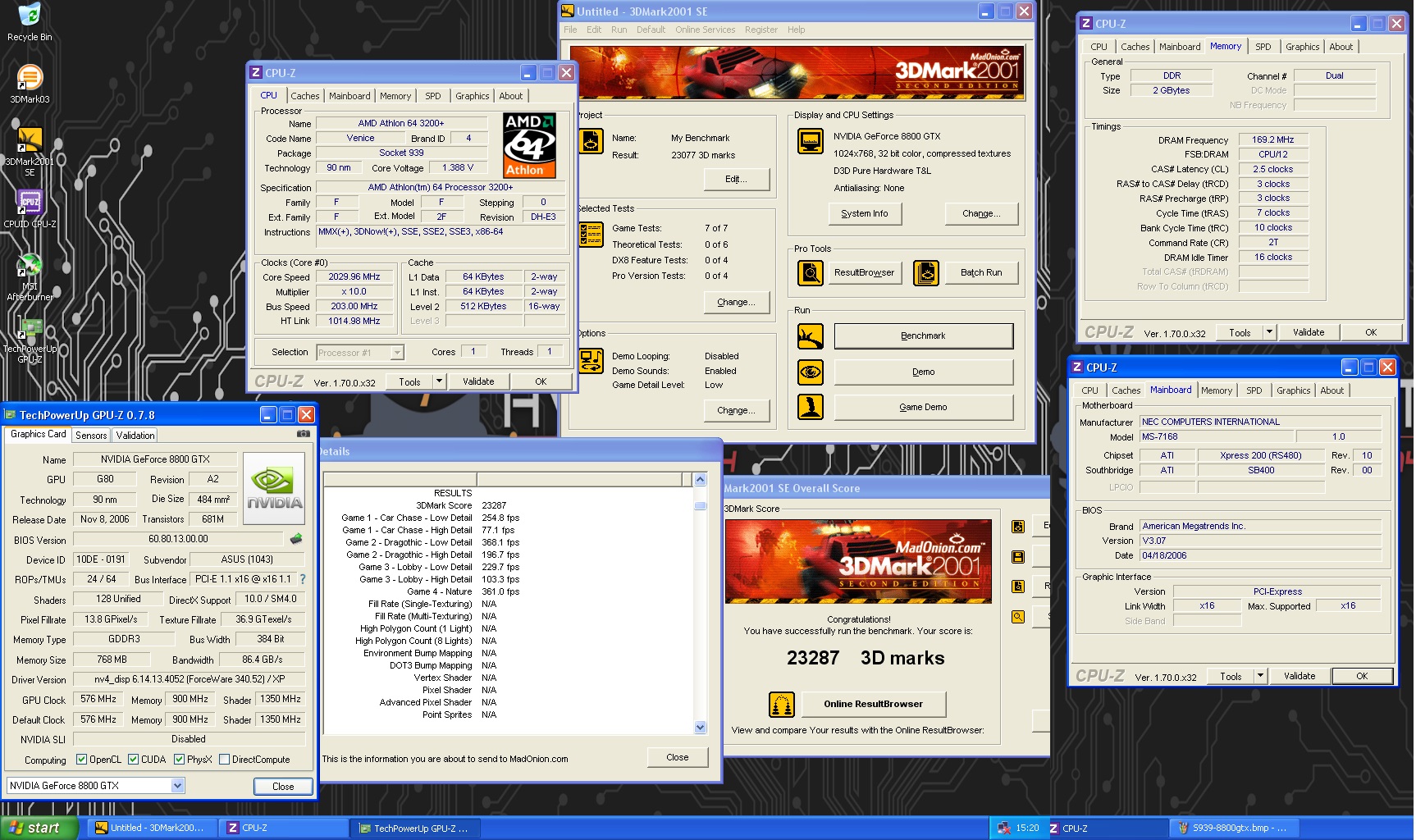
Task: Click the Demo eye icon
Action: 811,372
